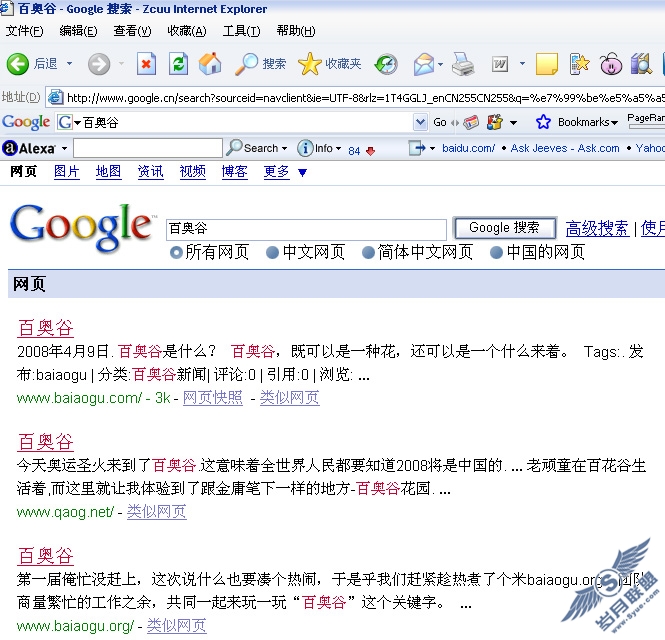Screen dimensions: 665x640
Task: Select the 所有网页 radio button
Action: [x=176, y=252]
